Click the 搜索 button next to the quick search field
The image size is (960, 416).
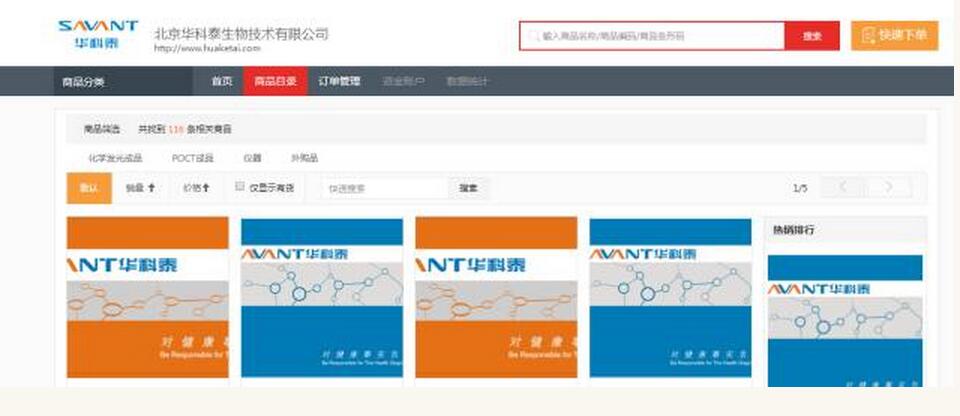pos(468,188)
